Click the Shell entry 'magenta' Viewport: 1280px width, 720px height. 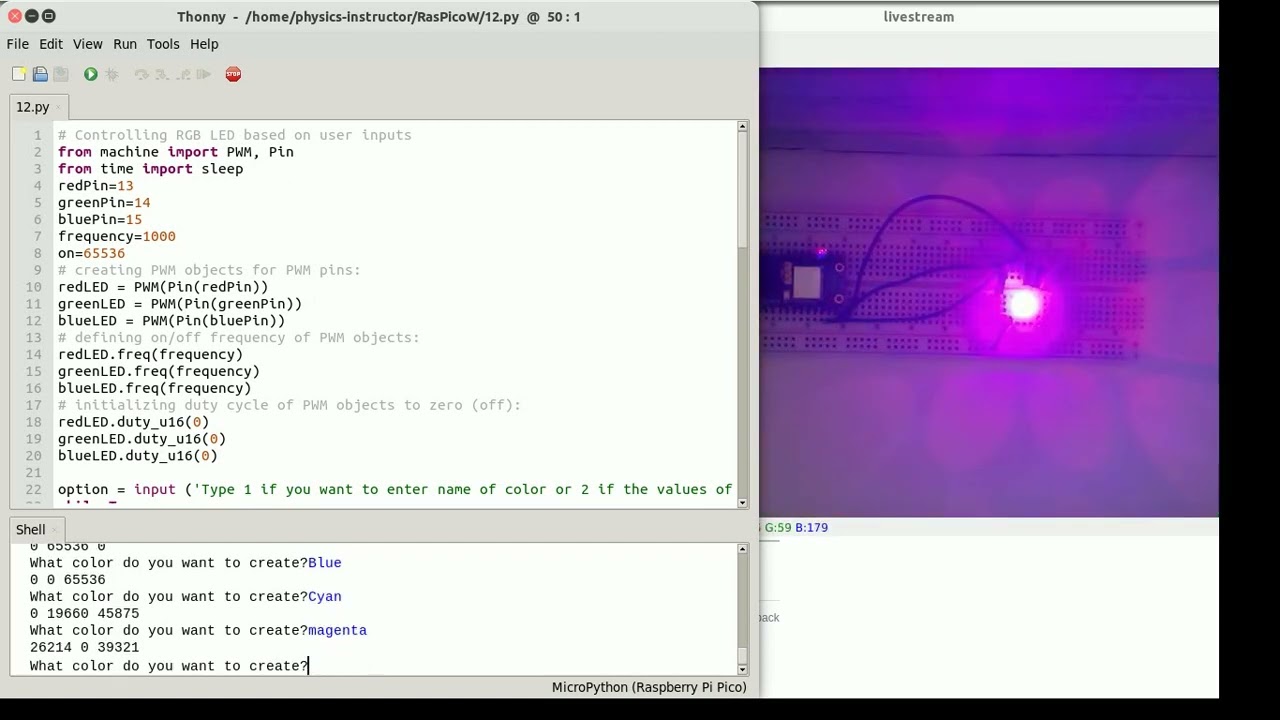click(337, 631)
